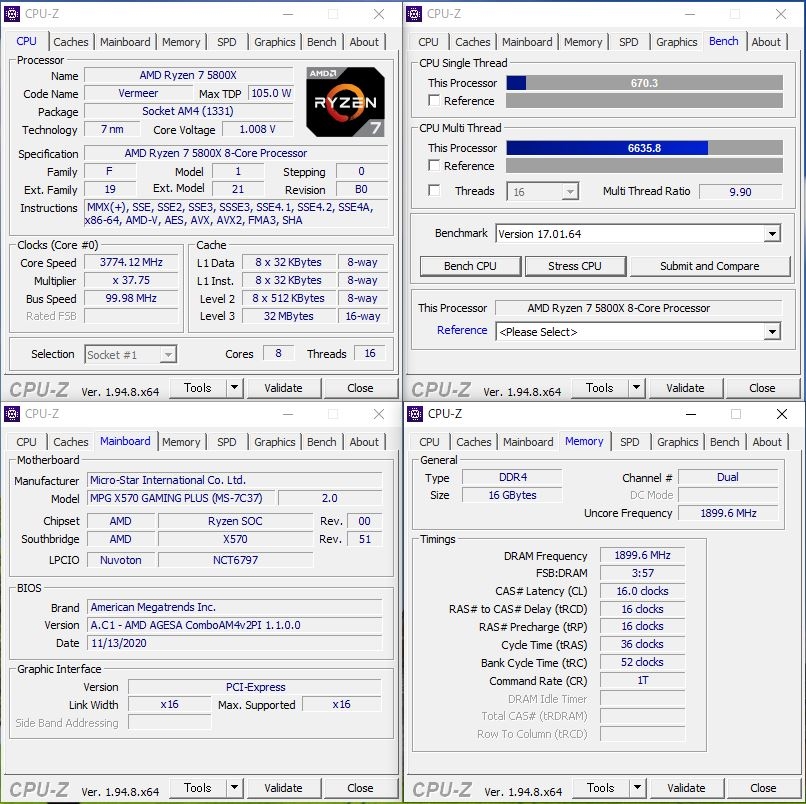Click the CPU-Z app icon in Mainboard window title bar
Screen dimensions: 806x804
[12, 414]
